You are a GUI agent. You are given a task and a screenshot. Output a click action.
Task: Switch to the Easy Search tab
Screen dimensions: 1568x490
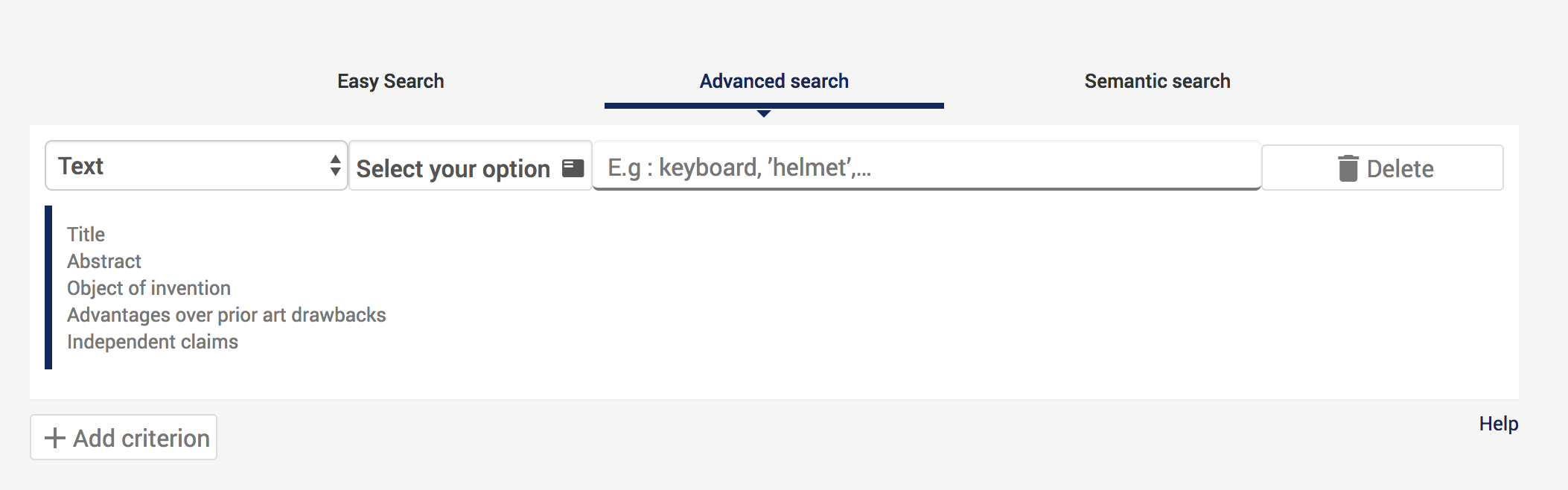pyautogui.click(x=390, y=81)
